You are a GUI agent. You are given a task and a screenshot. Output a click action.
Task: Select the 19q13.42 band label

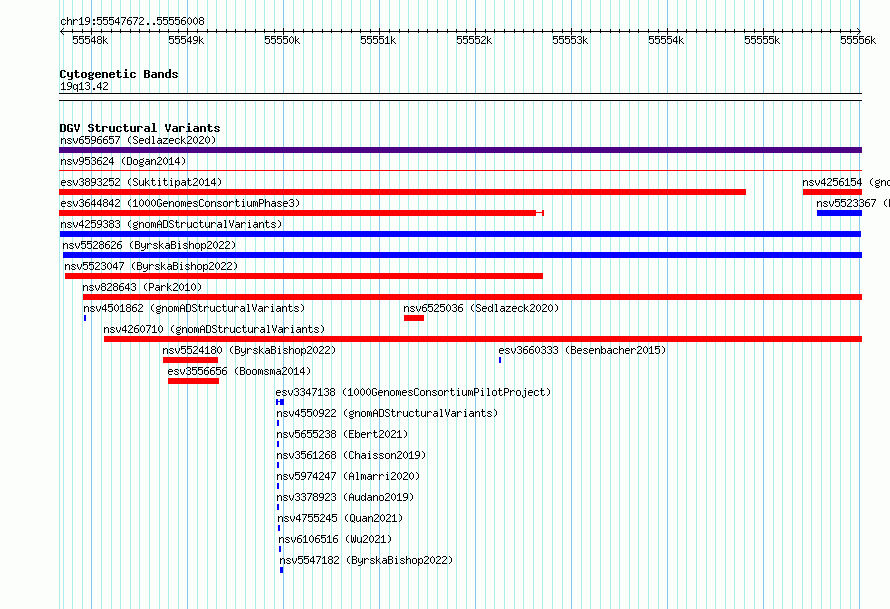click(x=84, y=86)
